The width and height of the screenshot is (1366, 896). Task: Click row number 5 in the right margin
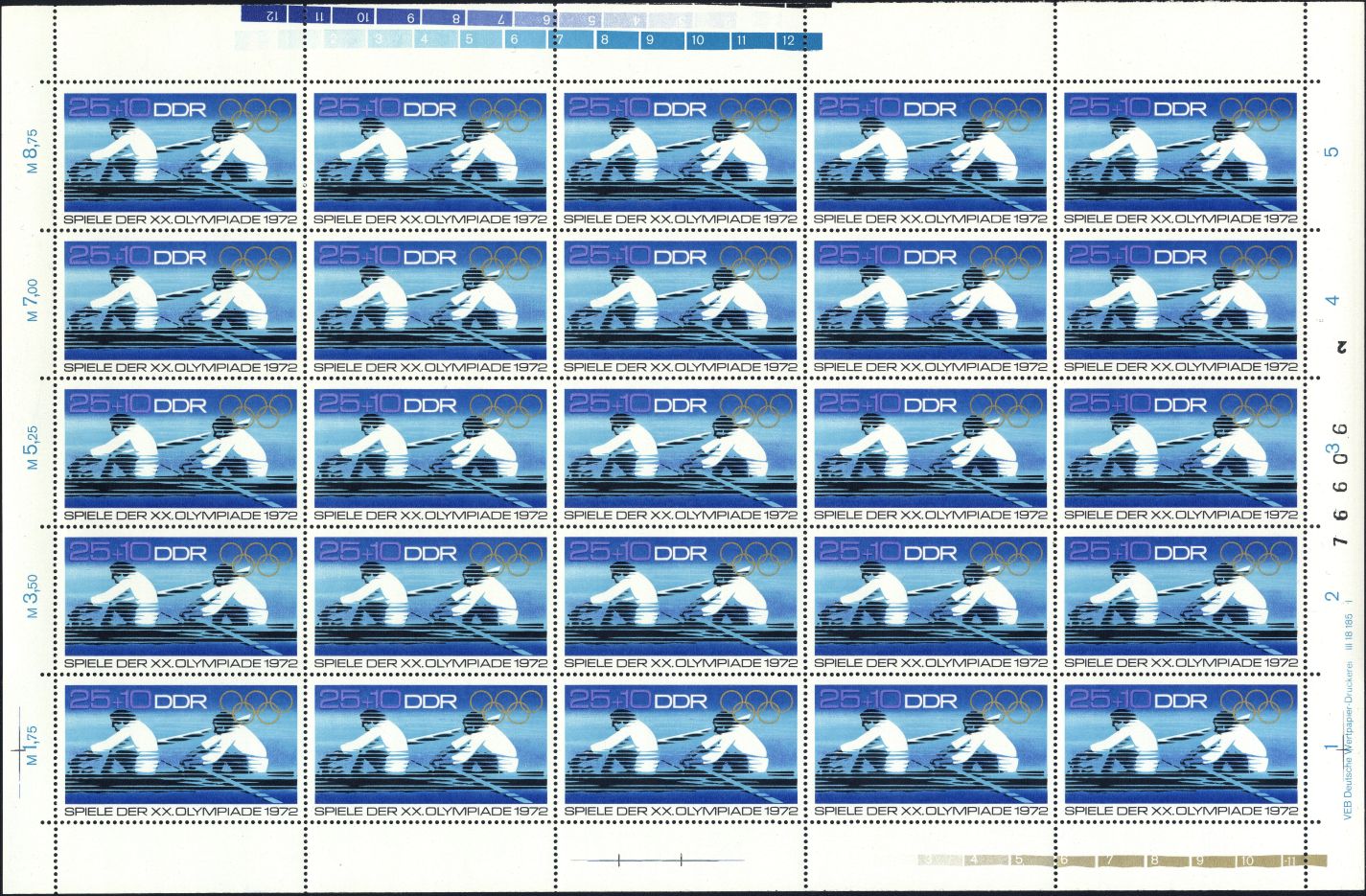click(x=1331, y=153)
